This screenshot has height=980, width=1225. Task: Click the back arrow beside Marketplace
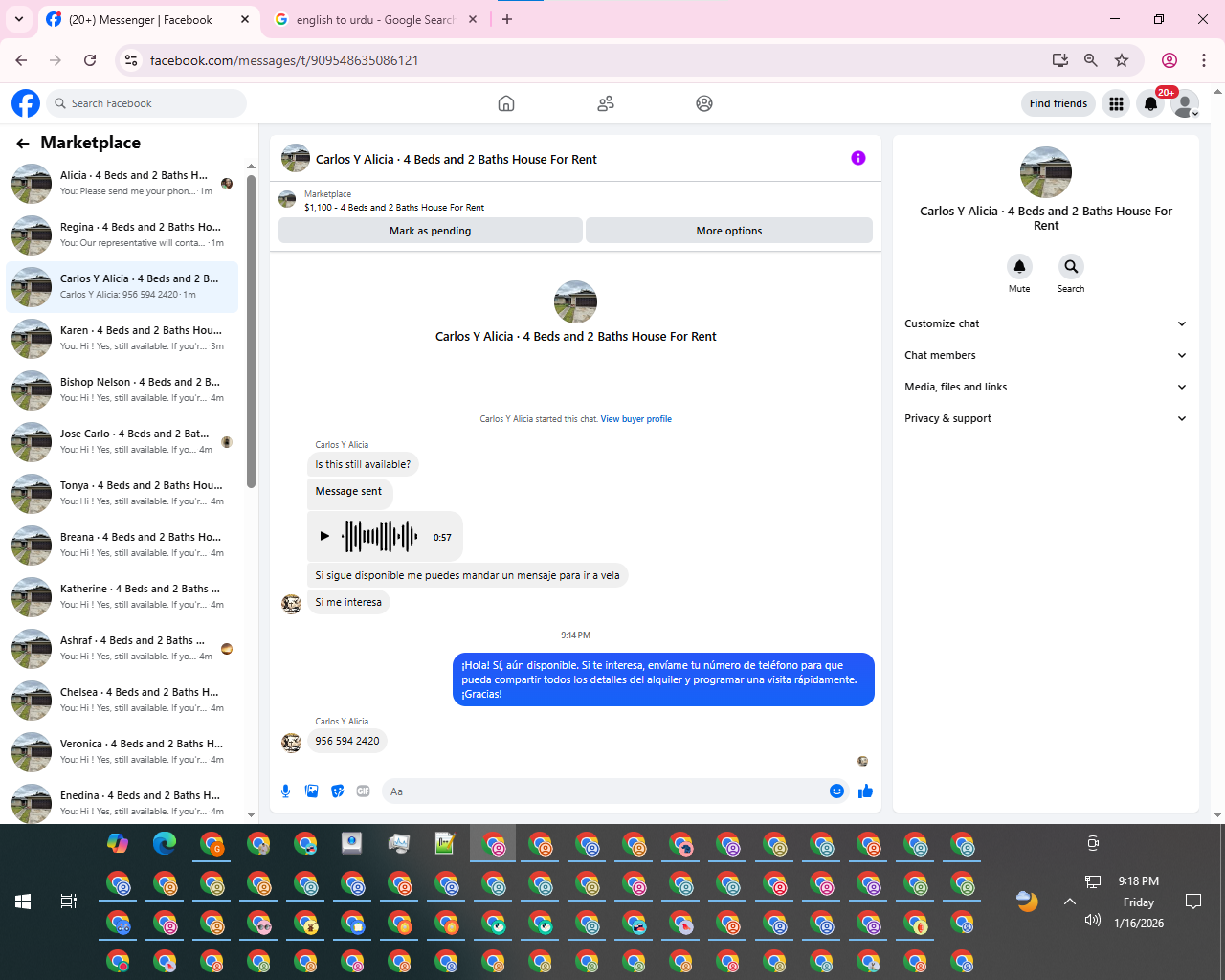pos(23,144)
